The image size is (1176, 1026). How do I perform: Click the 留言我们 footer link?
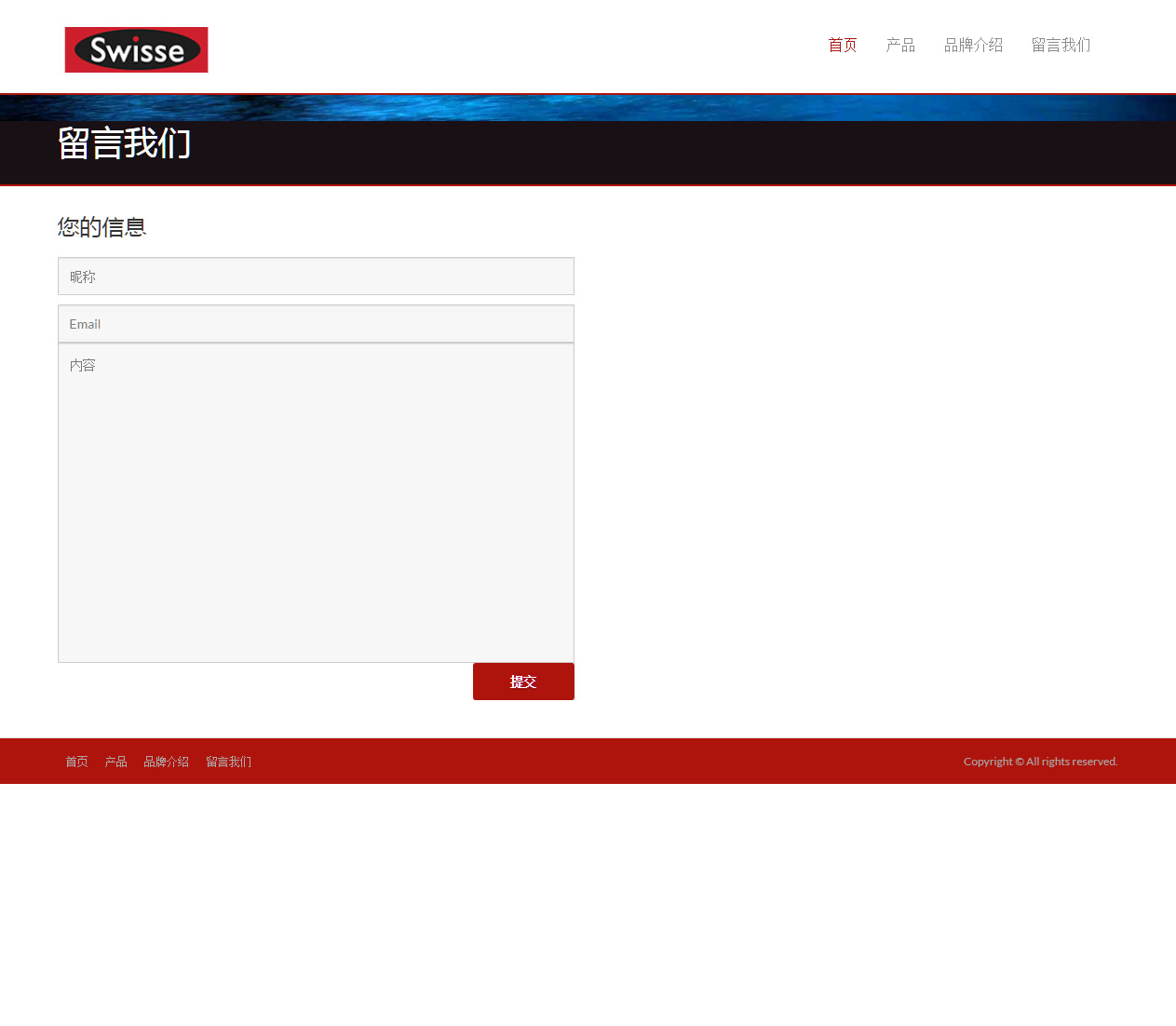pos(228,762)
